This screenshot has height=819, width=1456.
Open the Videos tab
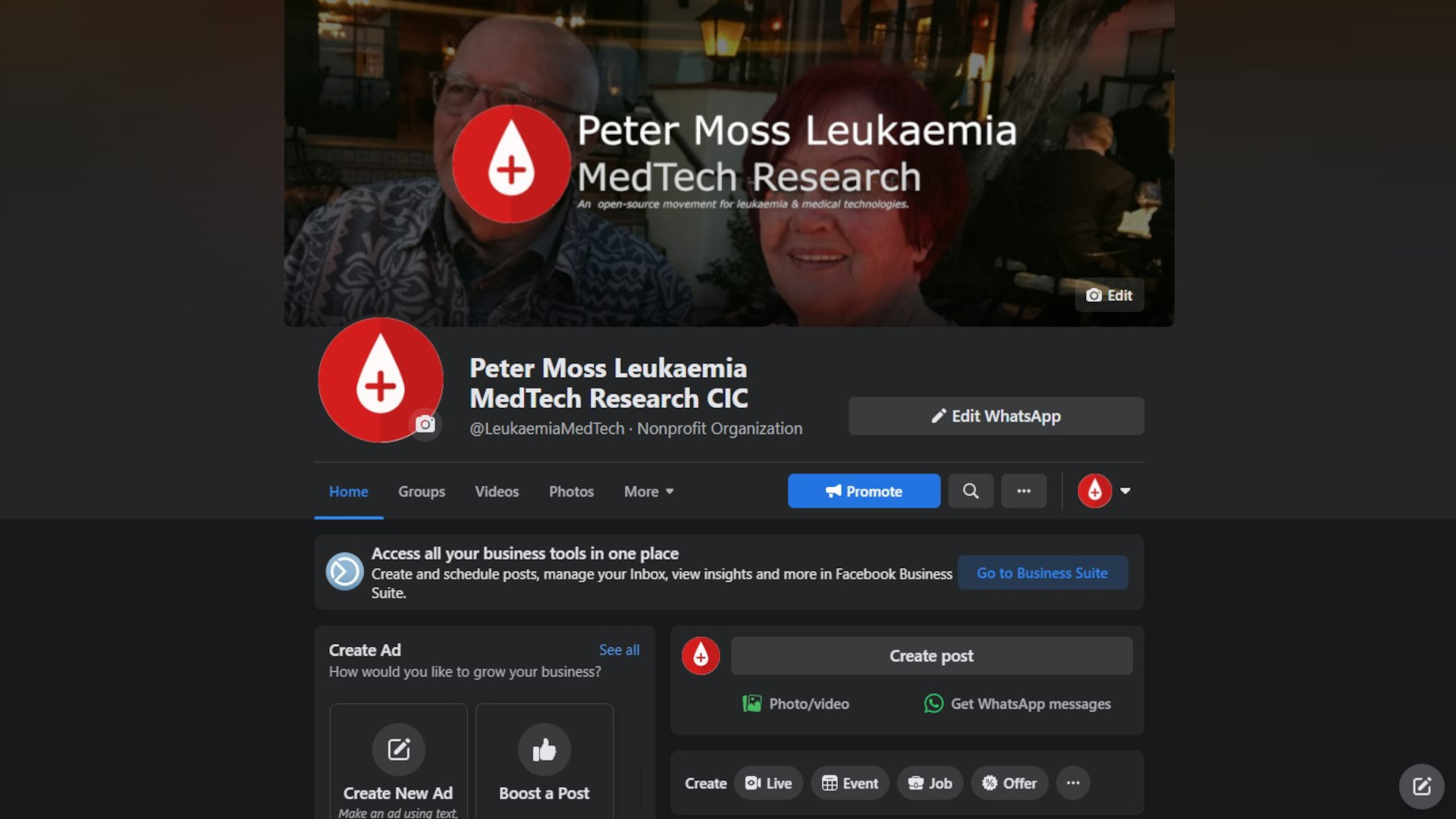pos(497,491)
